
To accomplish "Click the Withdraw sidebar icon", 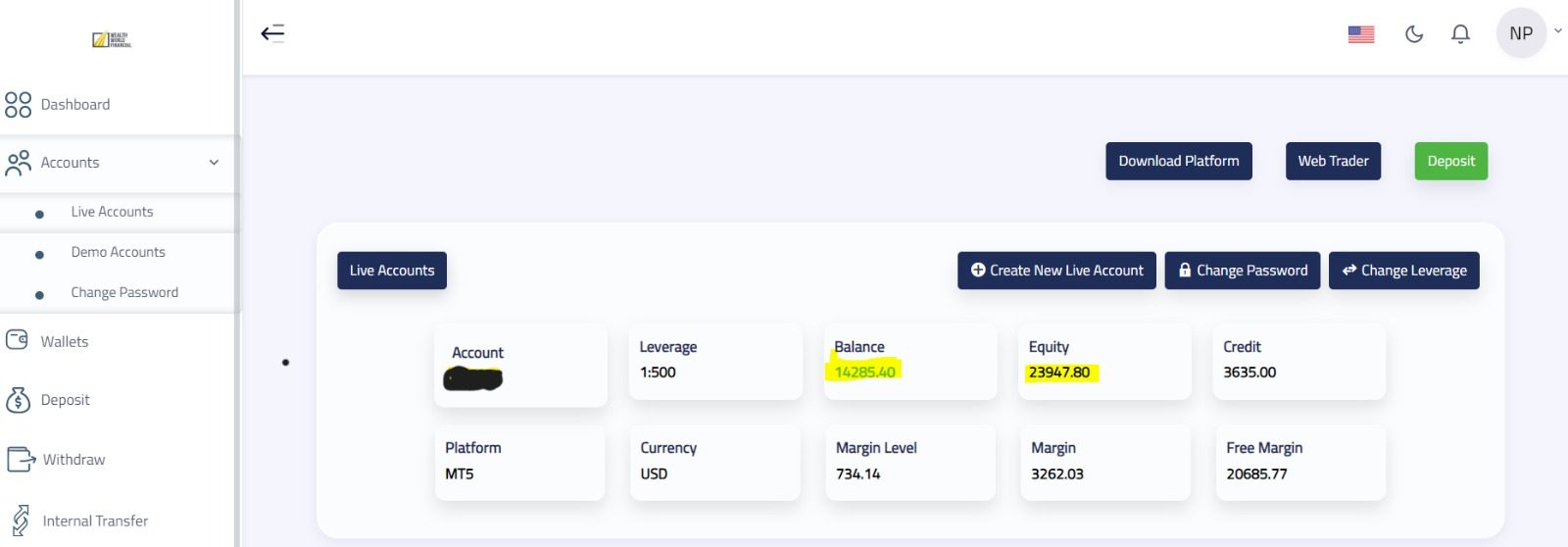I will [20, 459].
